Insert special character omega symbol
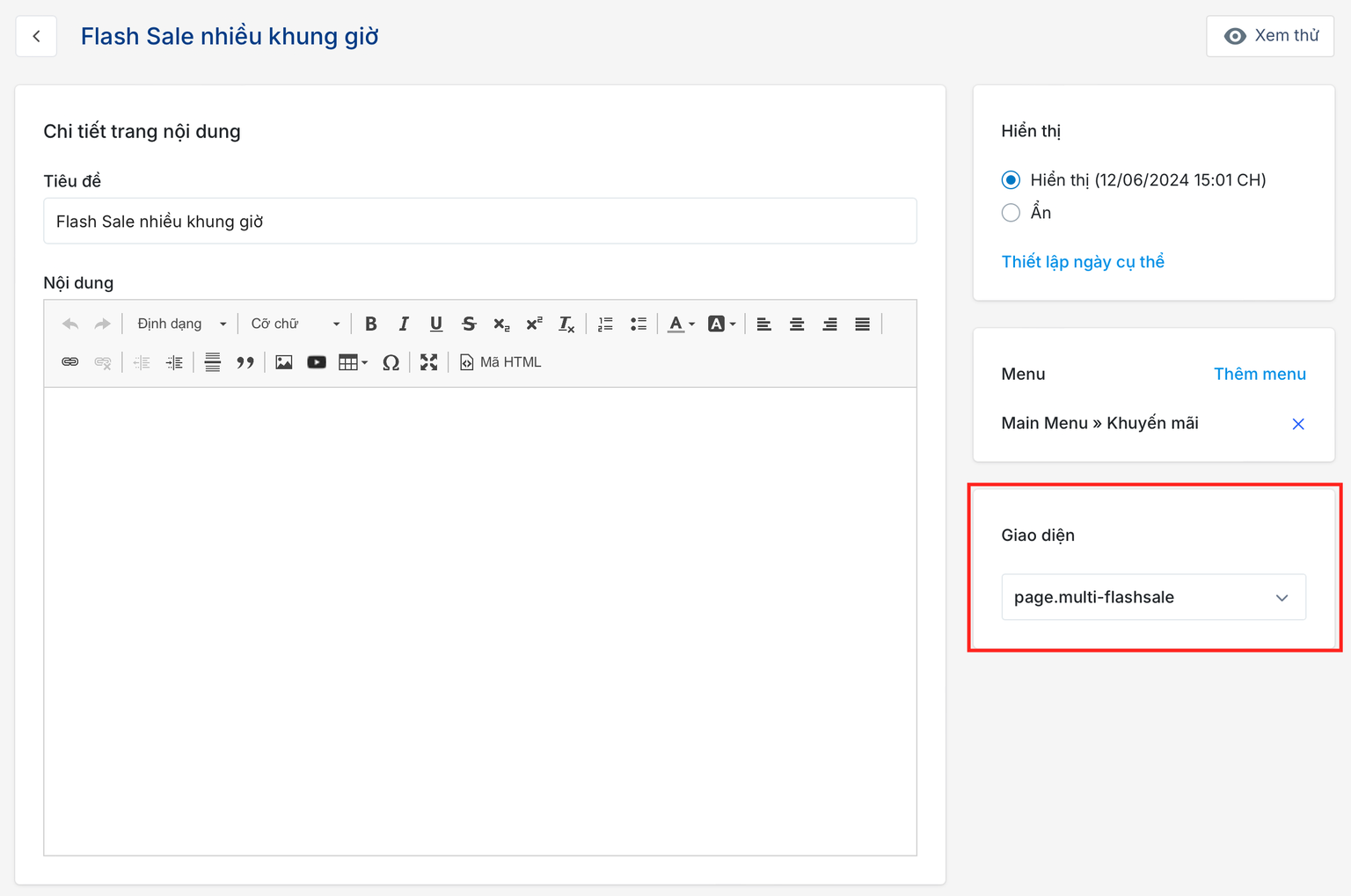 pos(391,362)
